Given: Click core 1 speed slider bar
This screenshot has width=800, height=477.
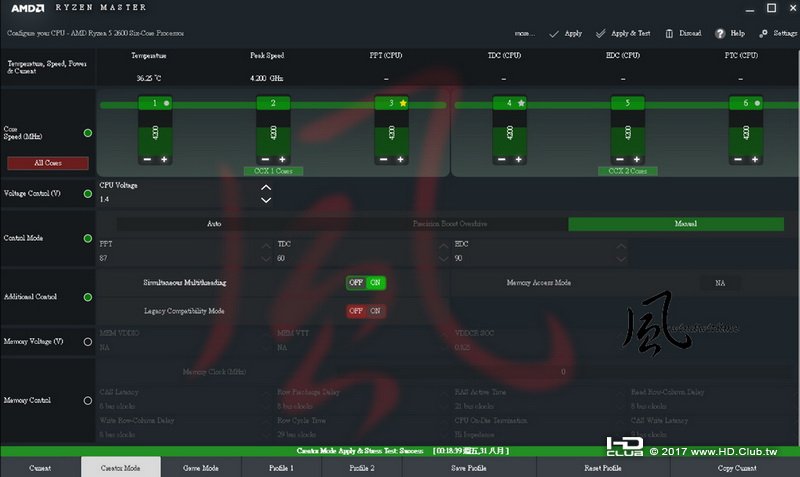Looking at the screenshot, I should tap(155, 133).
